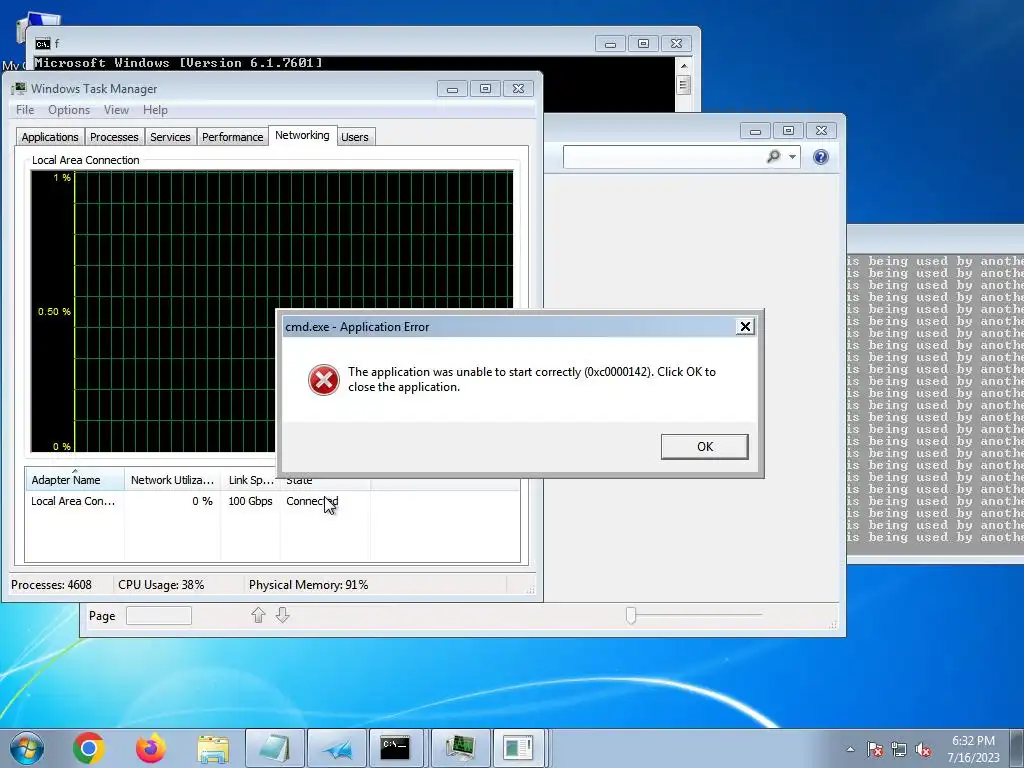Select the Local Area Connection adapter row
The width and height of the screenshot is (1024, 768).
pyautogui.click(x=272, y=501)
